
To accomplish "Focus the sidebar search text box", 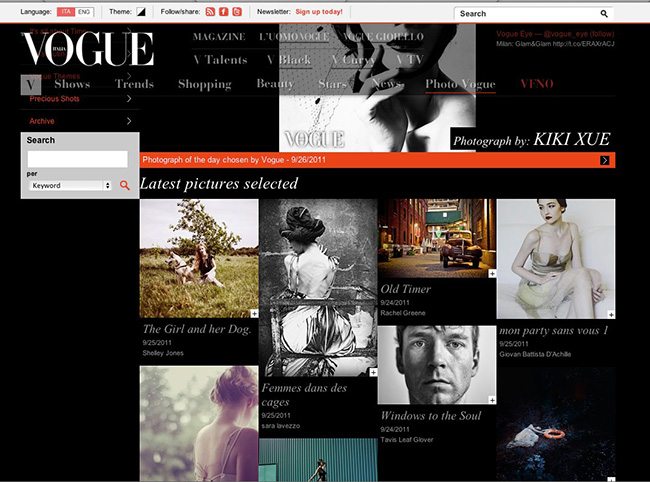I will click(x=78, y=159).
